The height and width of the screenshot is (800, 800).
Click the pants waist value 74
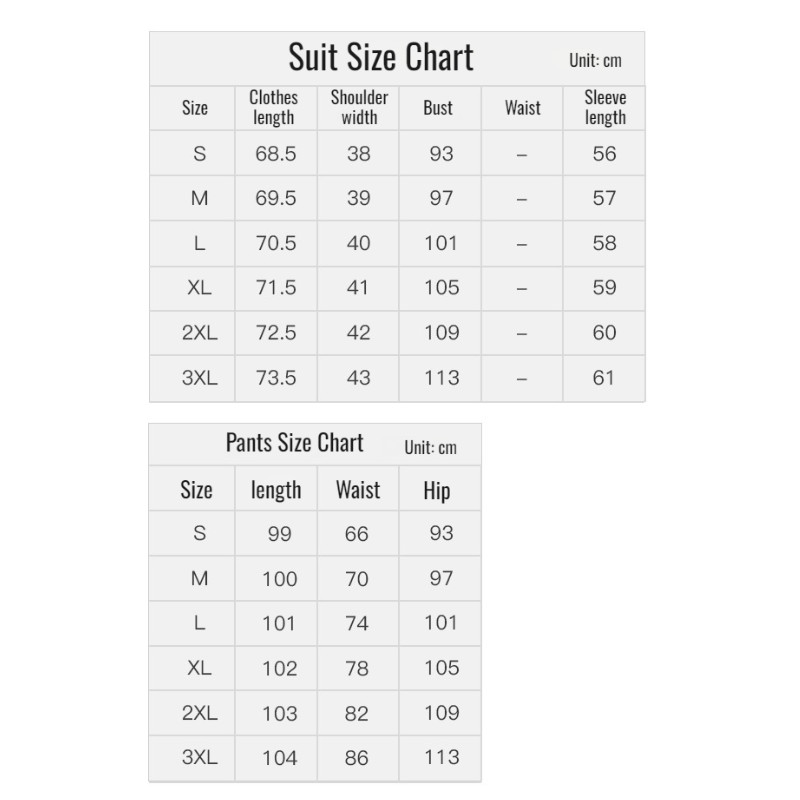pos(357,623)
